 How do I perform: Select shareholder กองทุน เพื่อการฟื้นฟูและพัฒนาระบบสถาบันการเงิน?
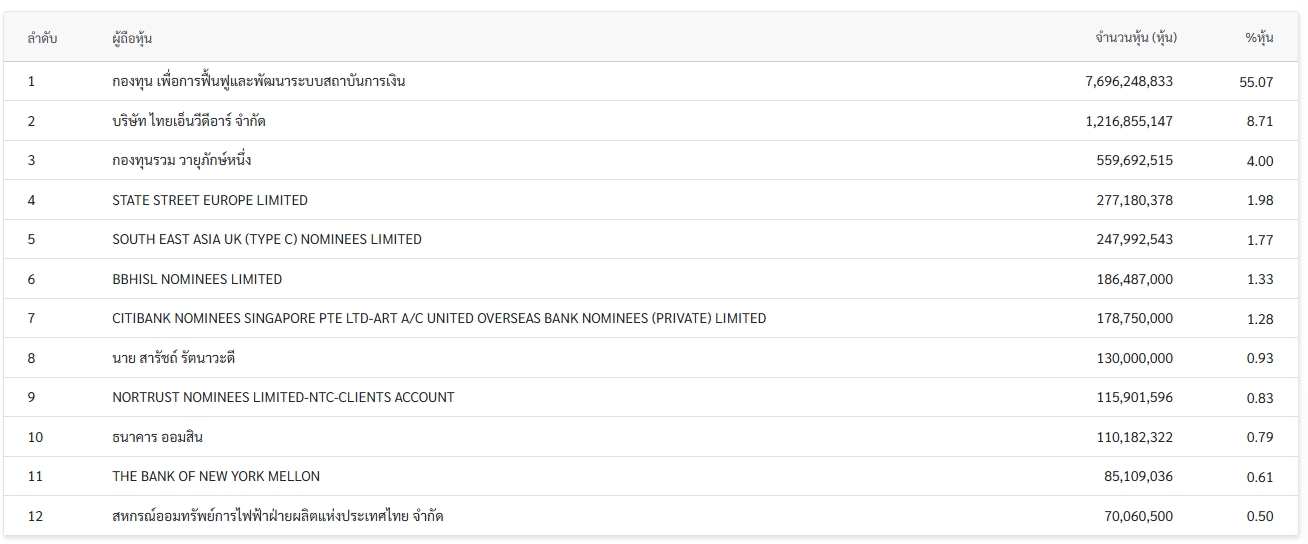tap(258, 81)
